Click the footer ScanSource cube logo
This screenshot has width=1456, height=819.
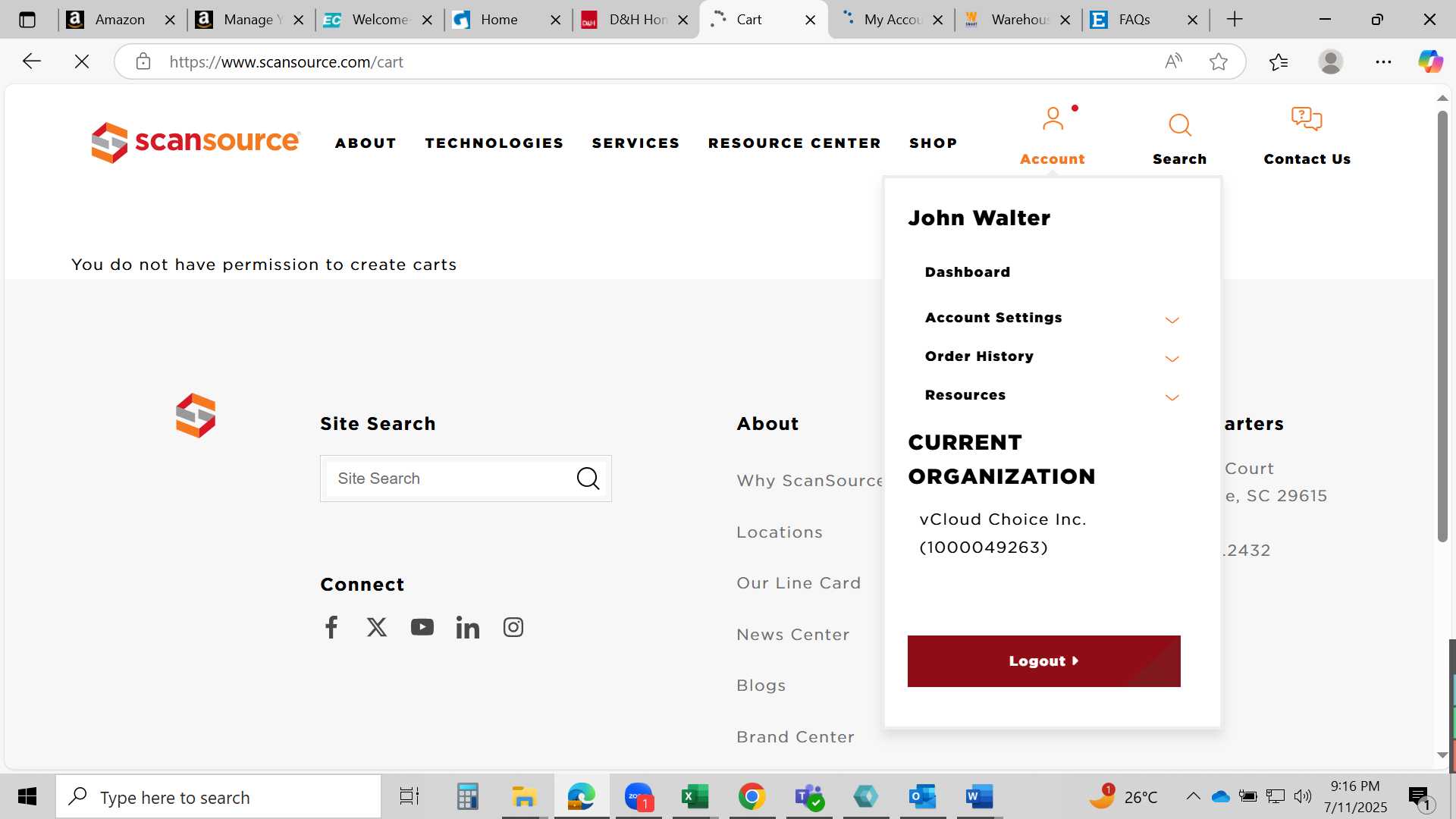[196, 416]
